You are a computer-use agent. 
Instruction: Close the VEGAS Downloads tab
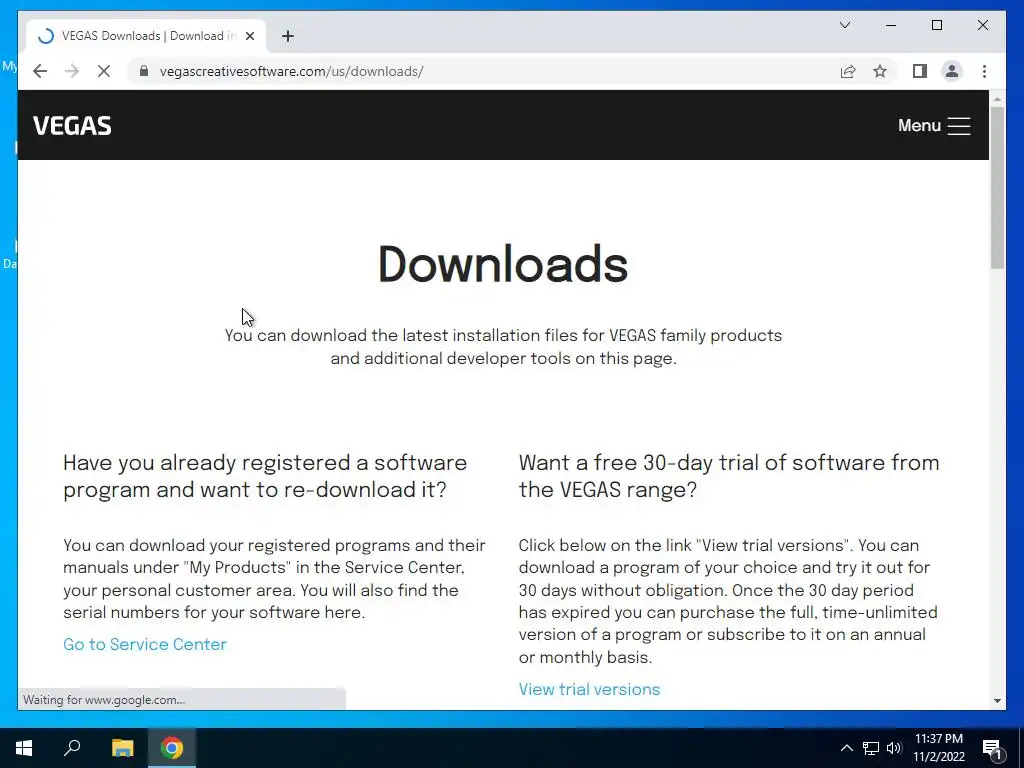click(x=249, y=36)
